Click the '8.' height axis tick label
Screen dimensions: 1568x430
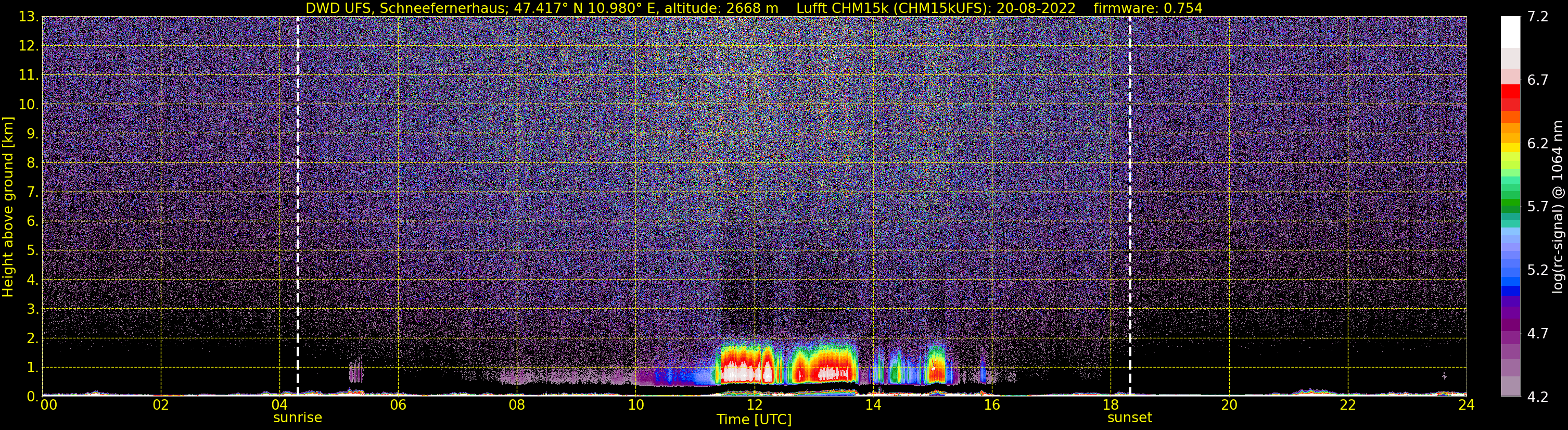tap(32, 163)
